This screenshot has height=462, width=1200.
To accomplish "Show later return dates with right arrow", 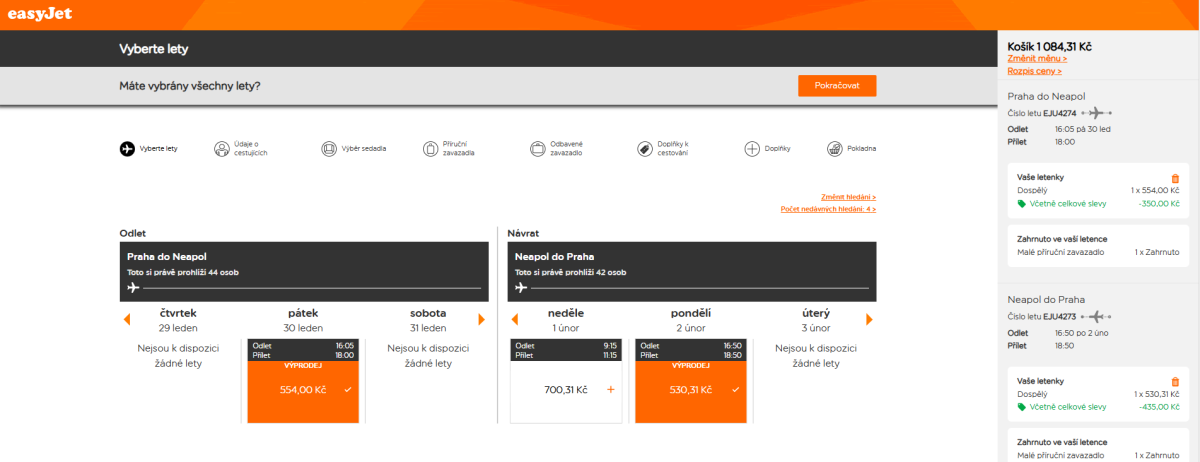I will tap(869, 320).
